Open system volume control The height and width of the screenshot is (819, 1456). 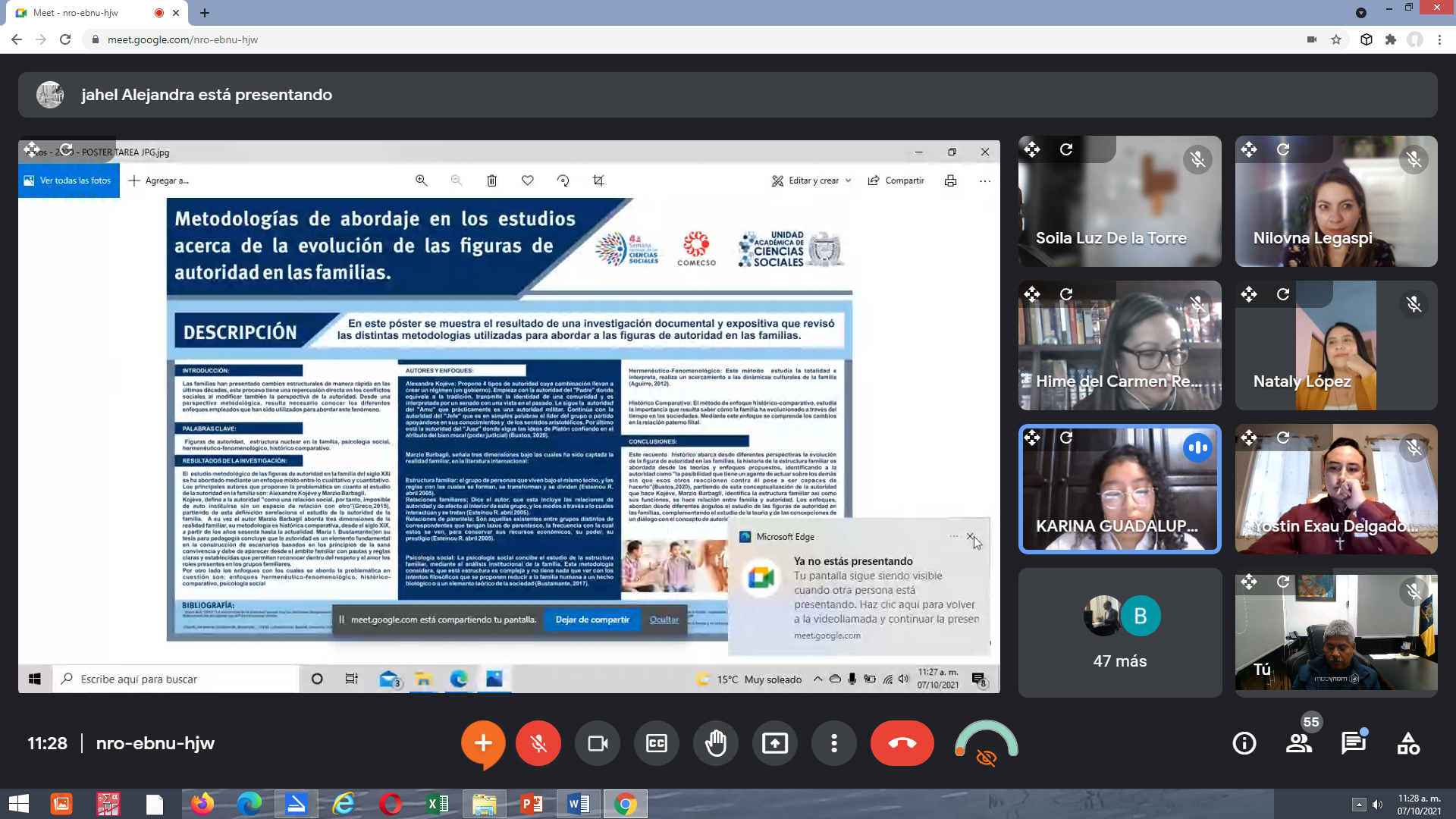click(1378, 805)
